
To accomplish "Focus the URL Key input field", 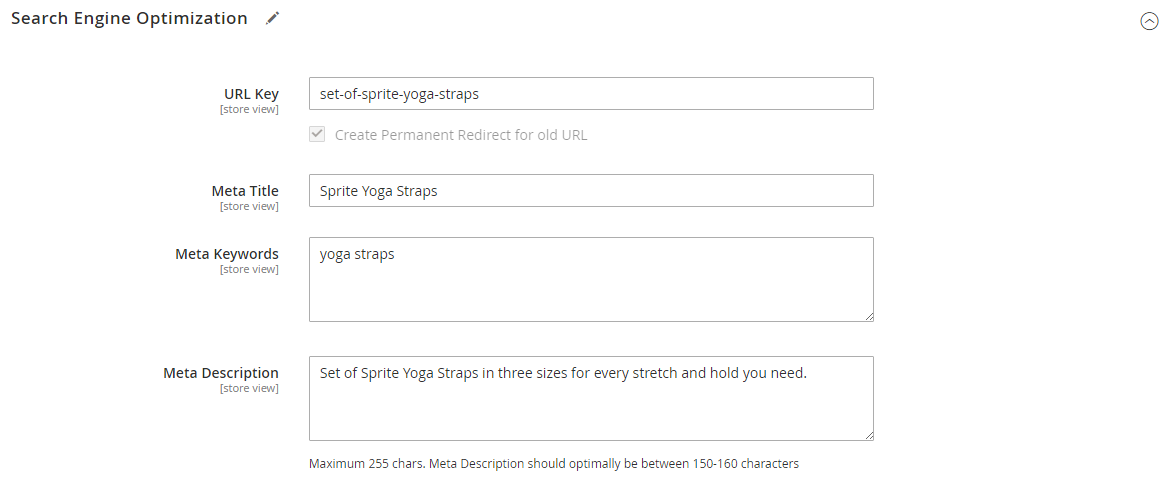I will [x=591, y=94].
